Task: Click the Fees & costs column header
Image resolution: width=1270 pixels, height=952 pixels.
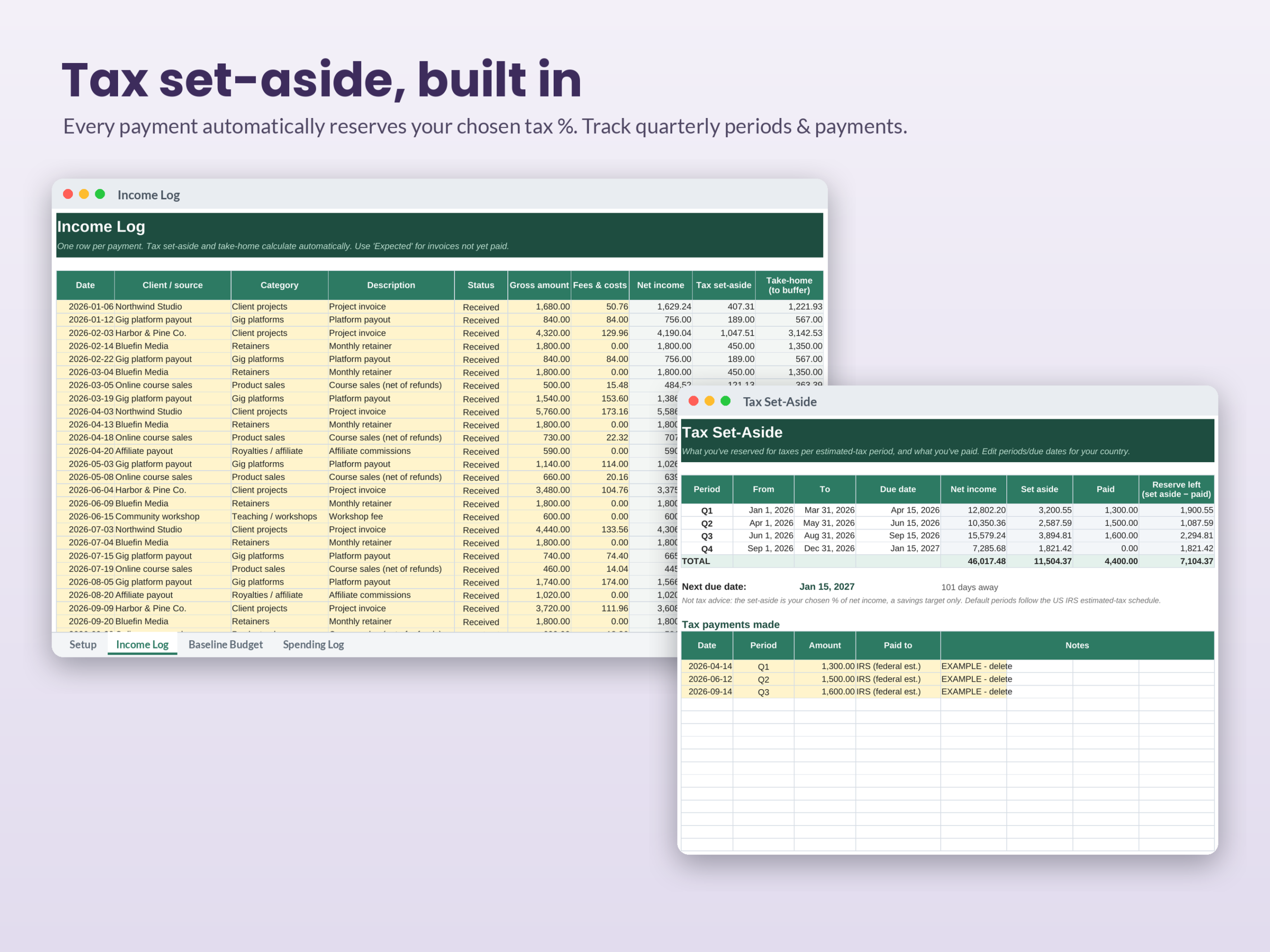Action: coord(600,285)
